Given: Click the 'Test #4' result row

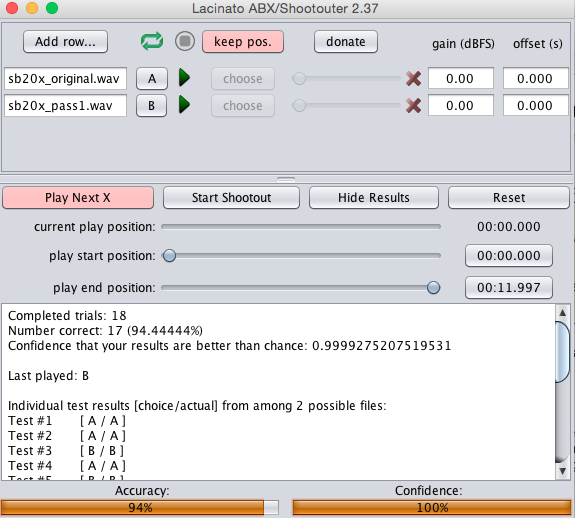Looking at the screenshot, I should [67, 466].
